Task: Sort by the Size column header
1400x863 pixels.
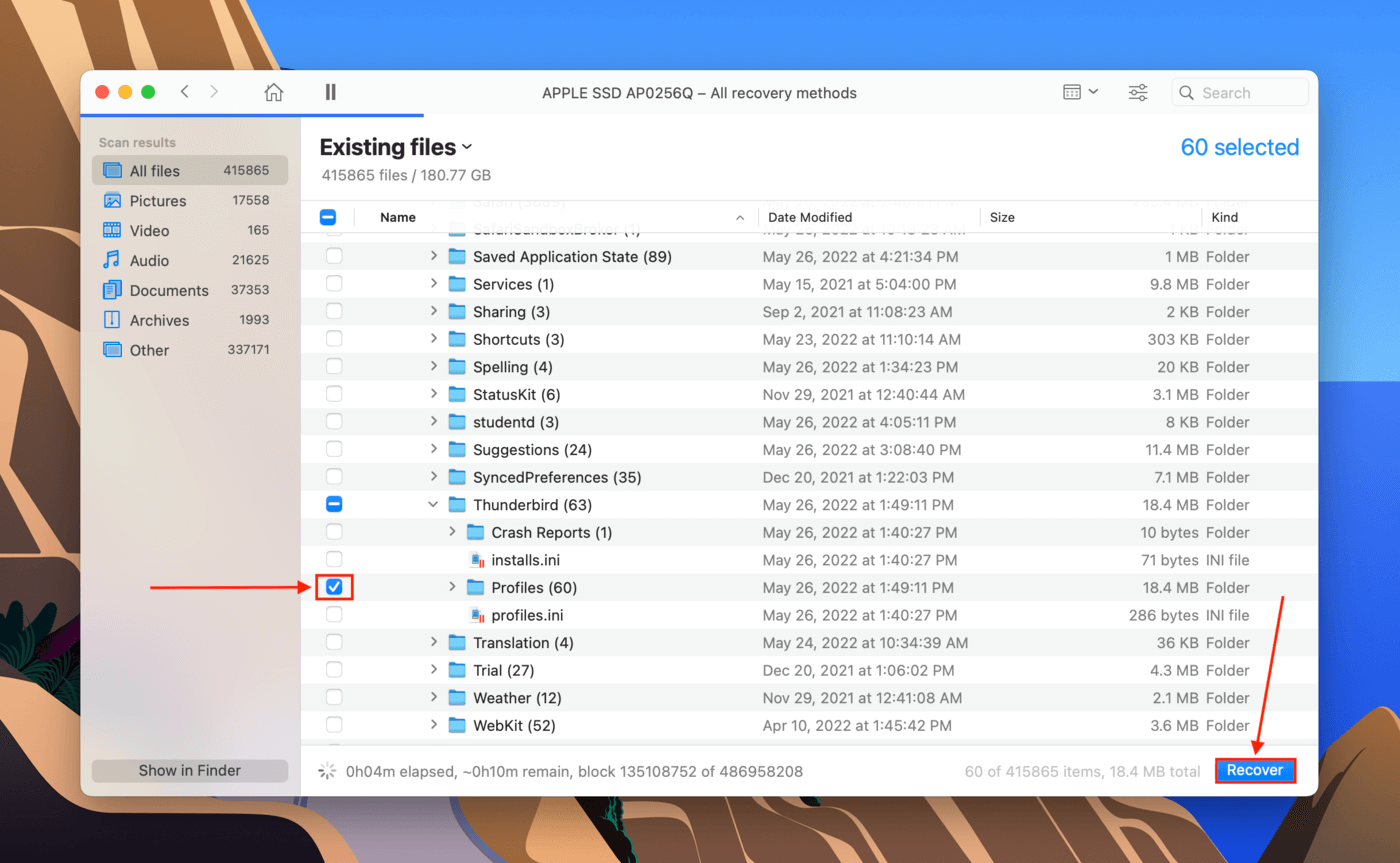Action: coord(1002,217)
